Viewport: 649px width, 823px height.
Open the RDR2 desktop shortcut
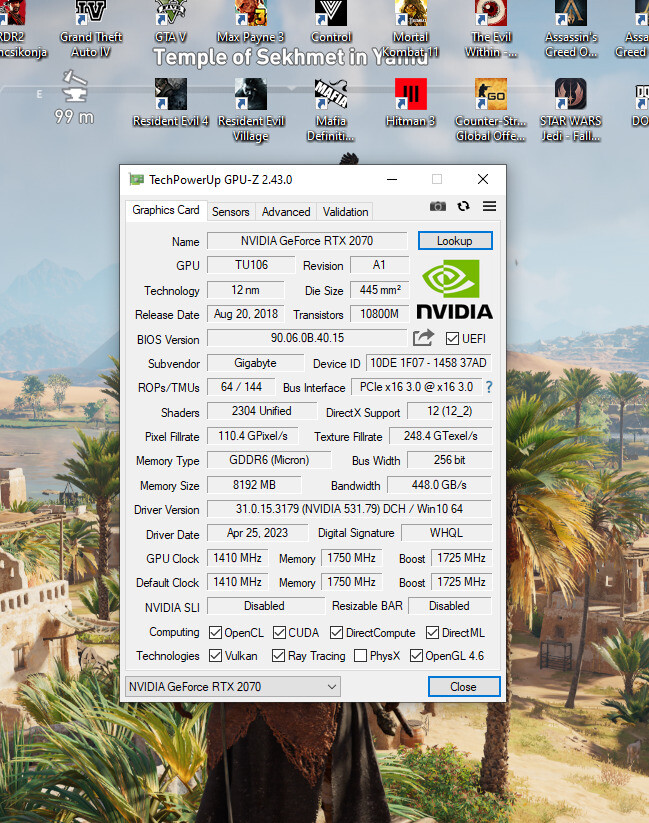[x=16, y=29]
